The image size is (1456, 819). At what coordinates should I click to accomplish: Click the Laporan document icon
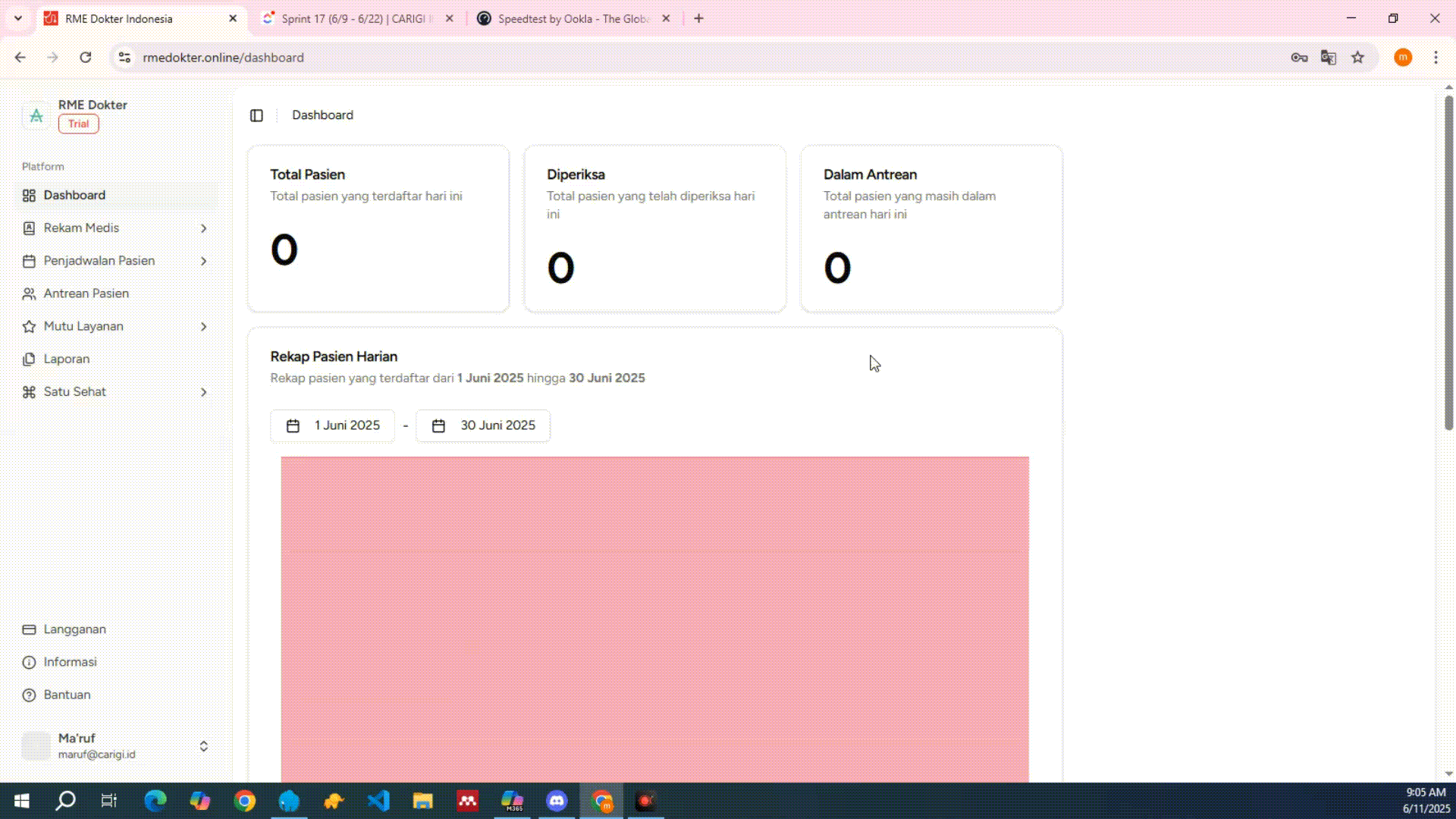tap(29, 359)
